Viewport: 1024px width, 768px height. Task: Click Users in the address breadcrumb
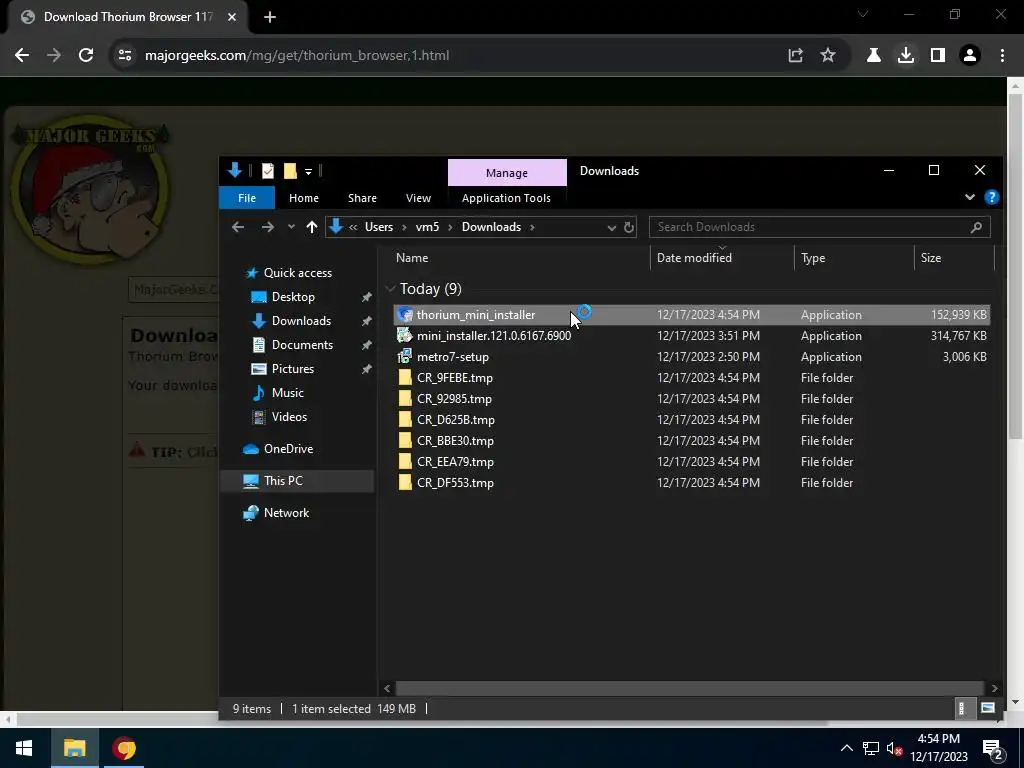coord(379,227)
